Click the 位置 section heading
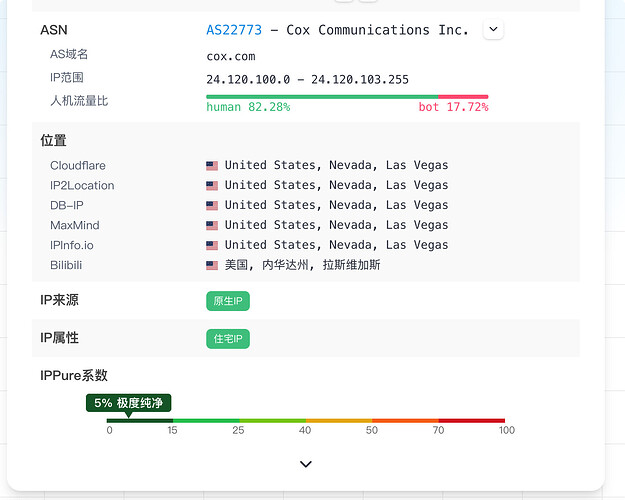The width and height of the screenshot is (625, 500). click(53, 140)
